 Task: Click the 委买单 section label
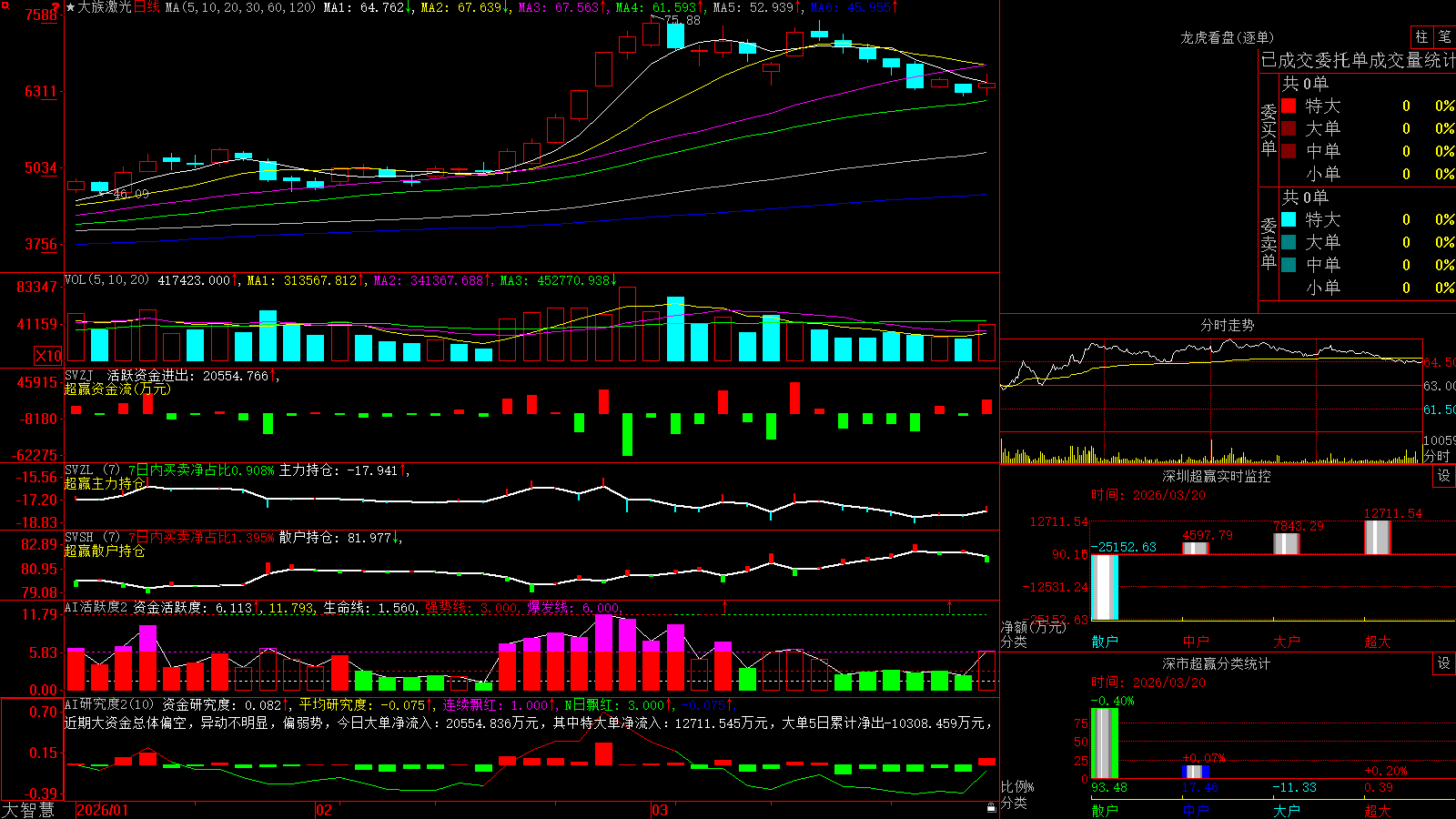pos(1269,128)
